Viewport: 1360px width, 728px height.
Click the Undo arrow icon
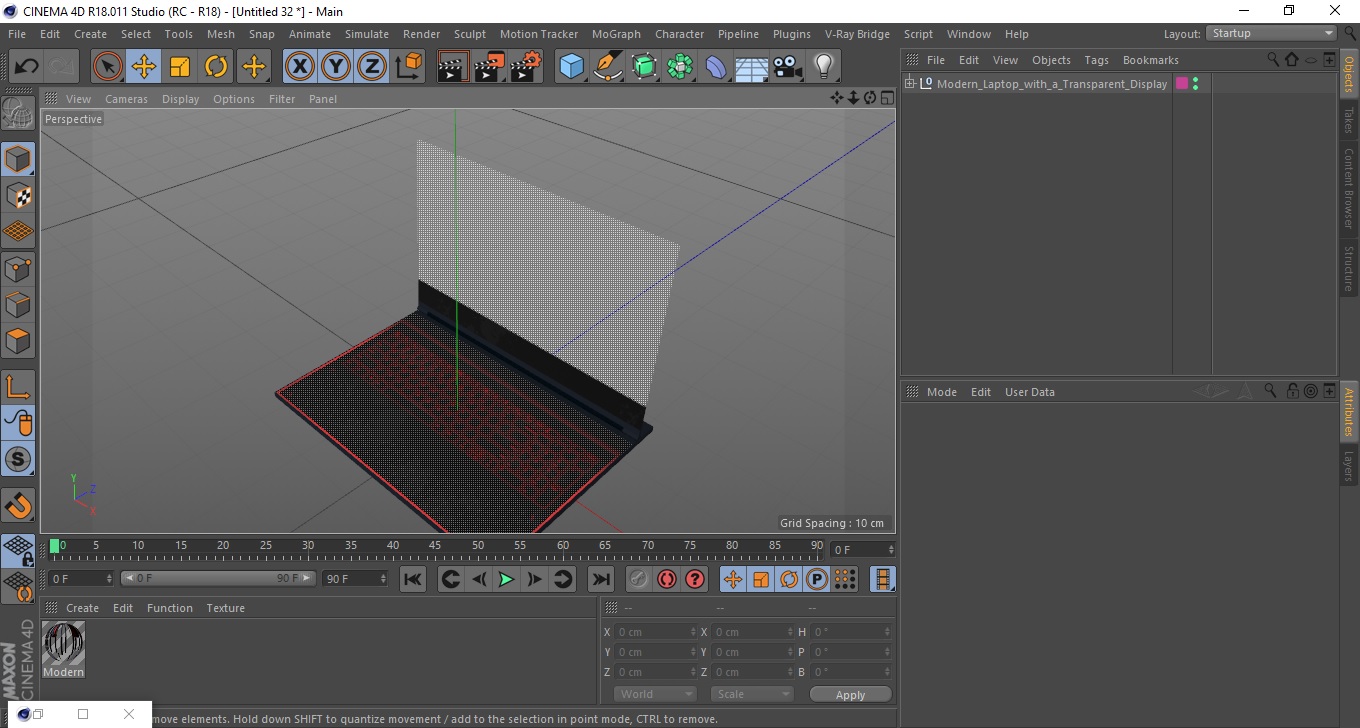tap(26, 67)
